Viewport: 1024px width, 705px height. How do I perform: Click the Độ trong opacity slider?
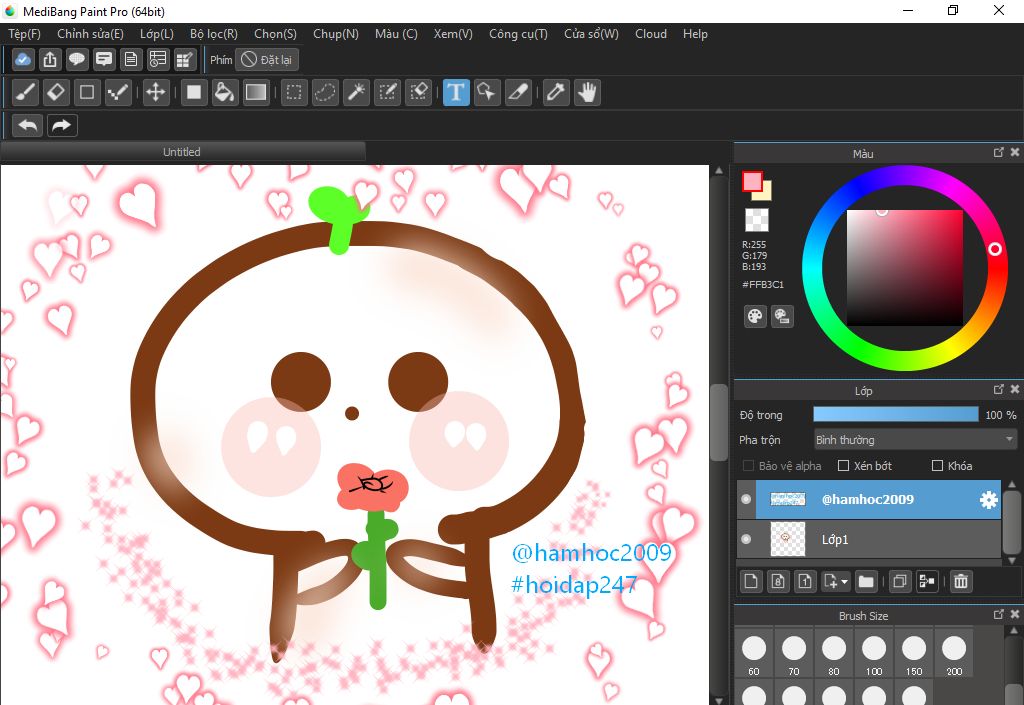[x=895, y=414]
